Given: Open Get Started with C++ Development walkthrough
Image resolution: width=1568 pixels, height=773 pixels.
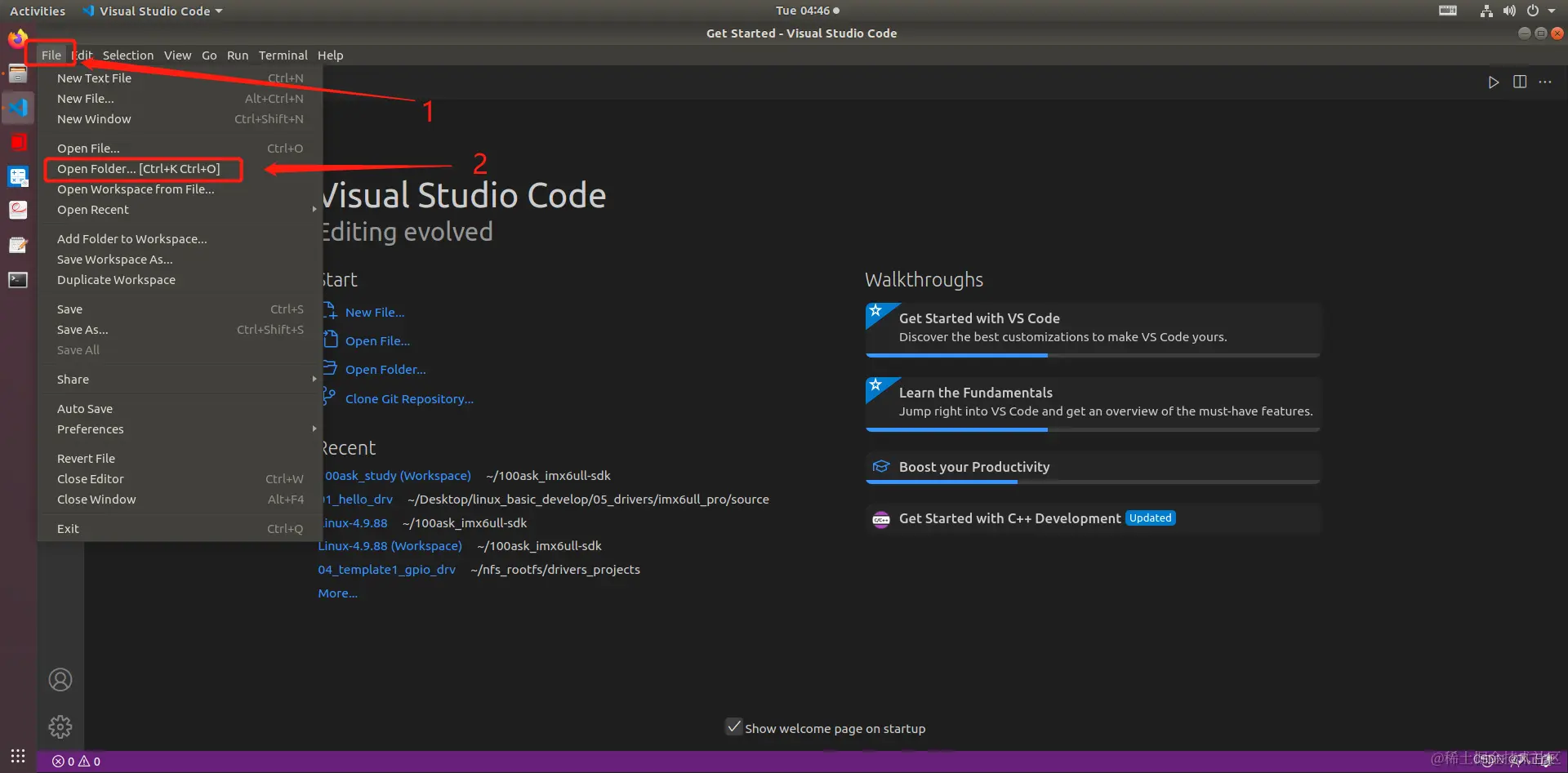Looking at the screenshot, I should click(x=1093, y=518).
